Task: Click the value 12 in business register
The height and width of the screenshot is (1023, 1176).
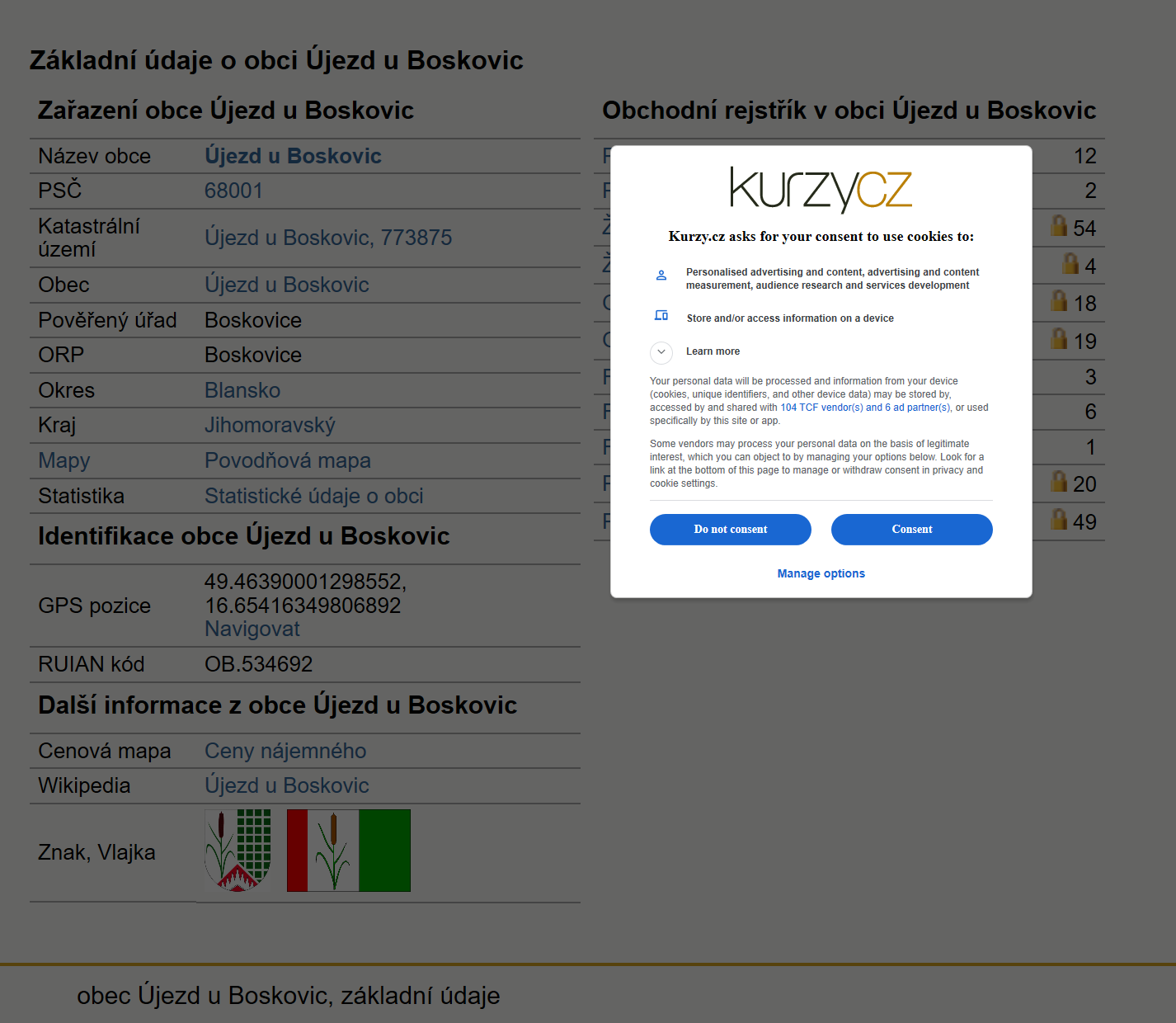Action: [x=1084, y=156]
